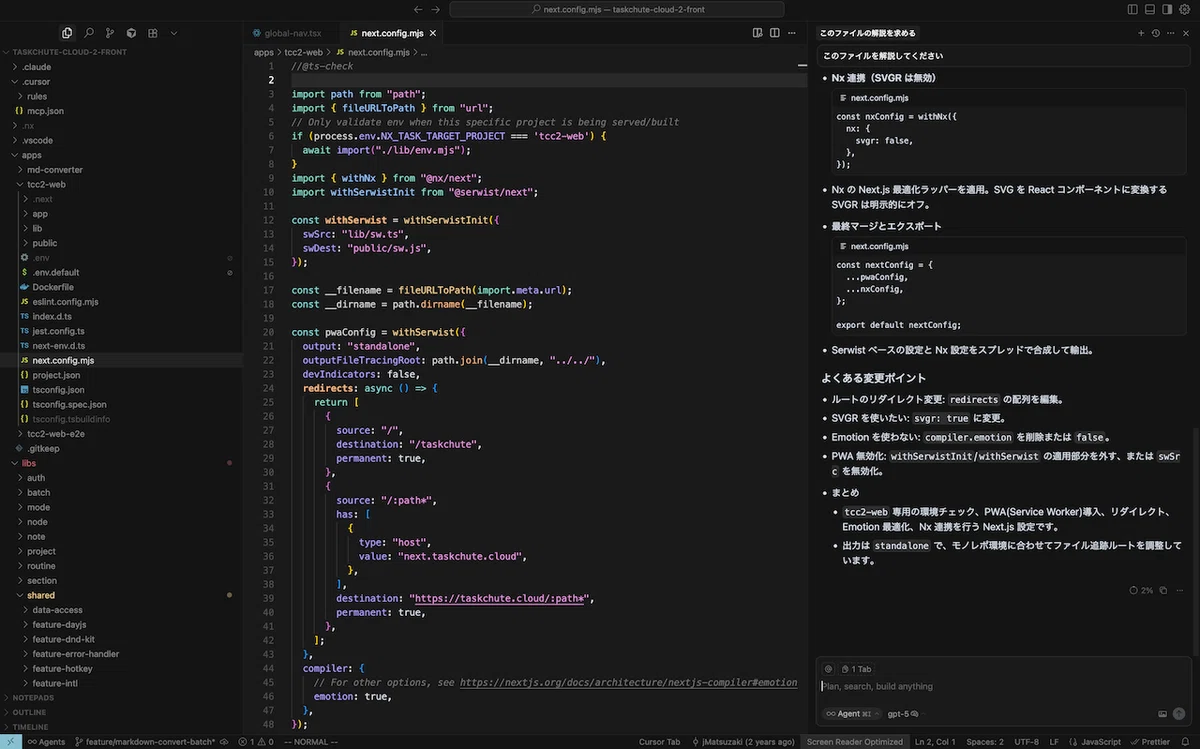This screenshot has height=749, width=1200.
Task: Expand the feature-hotkey folder
Action: point(121,668)
